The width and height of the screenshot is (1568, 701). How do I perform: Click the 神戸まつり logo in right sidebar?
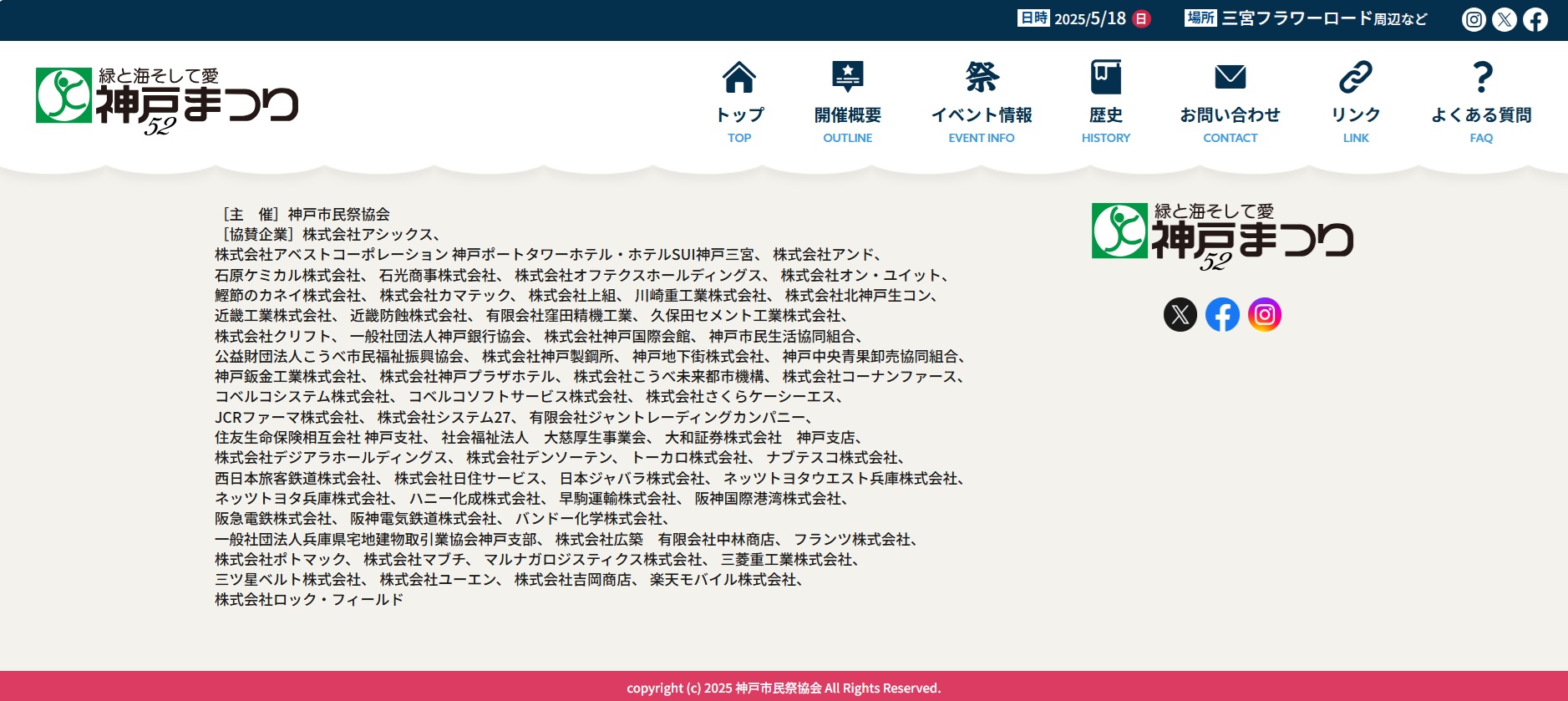(1222, 236)
